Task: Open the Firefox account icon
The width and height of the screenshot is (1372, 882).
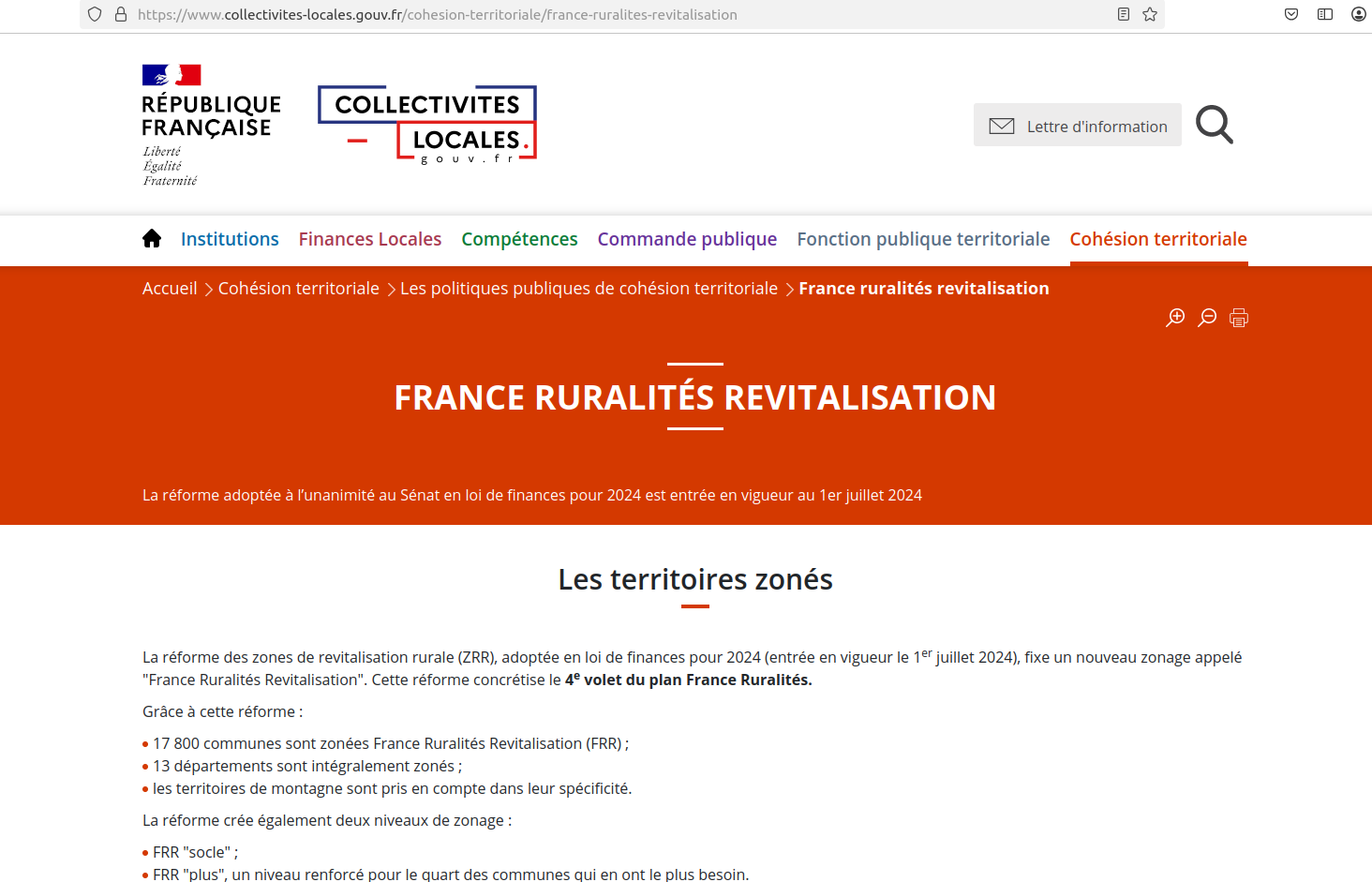Action: 1359,14
